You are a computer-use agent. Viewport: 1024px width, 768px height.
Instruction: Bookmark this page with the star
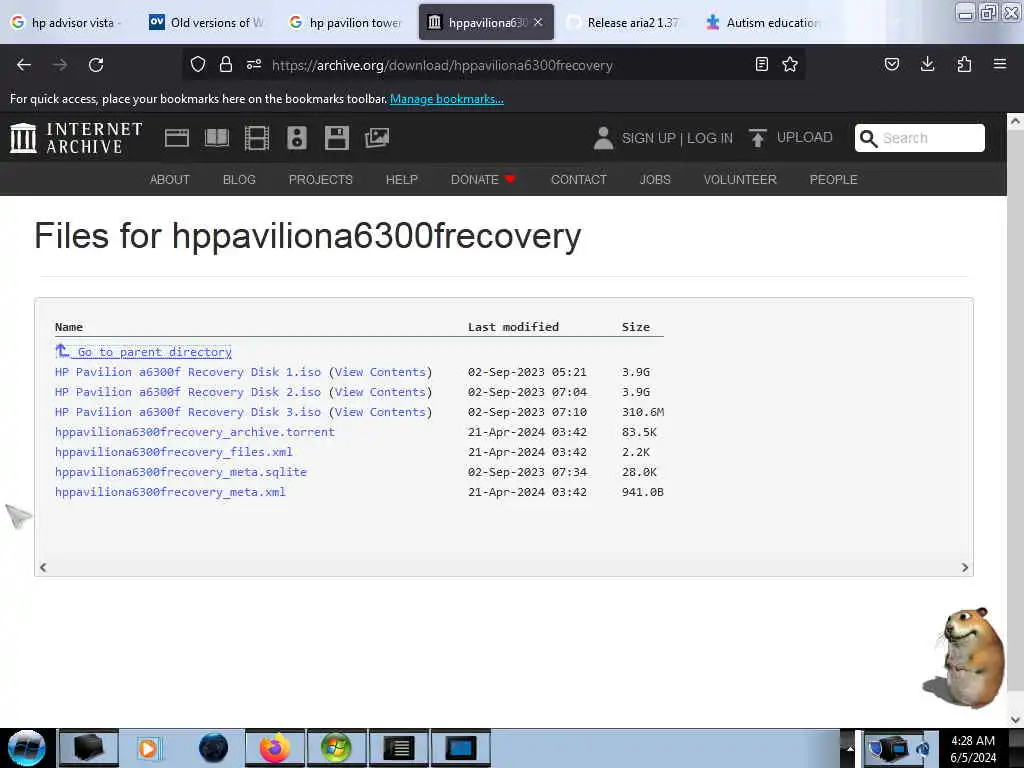click(790, 64)
